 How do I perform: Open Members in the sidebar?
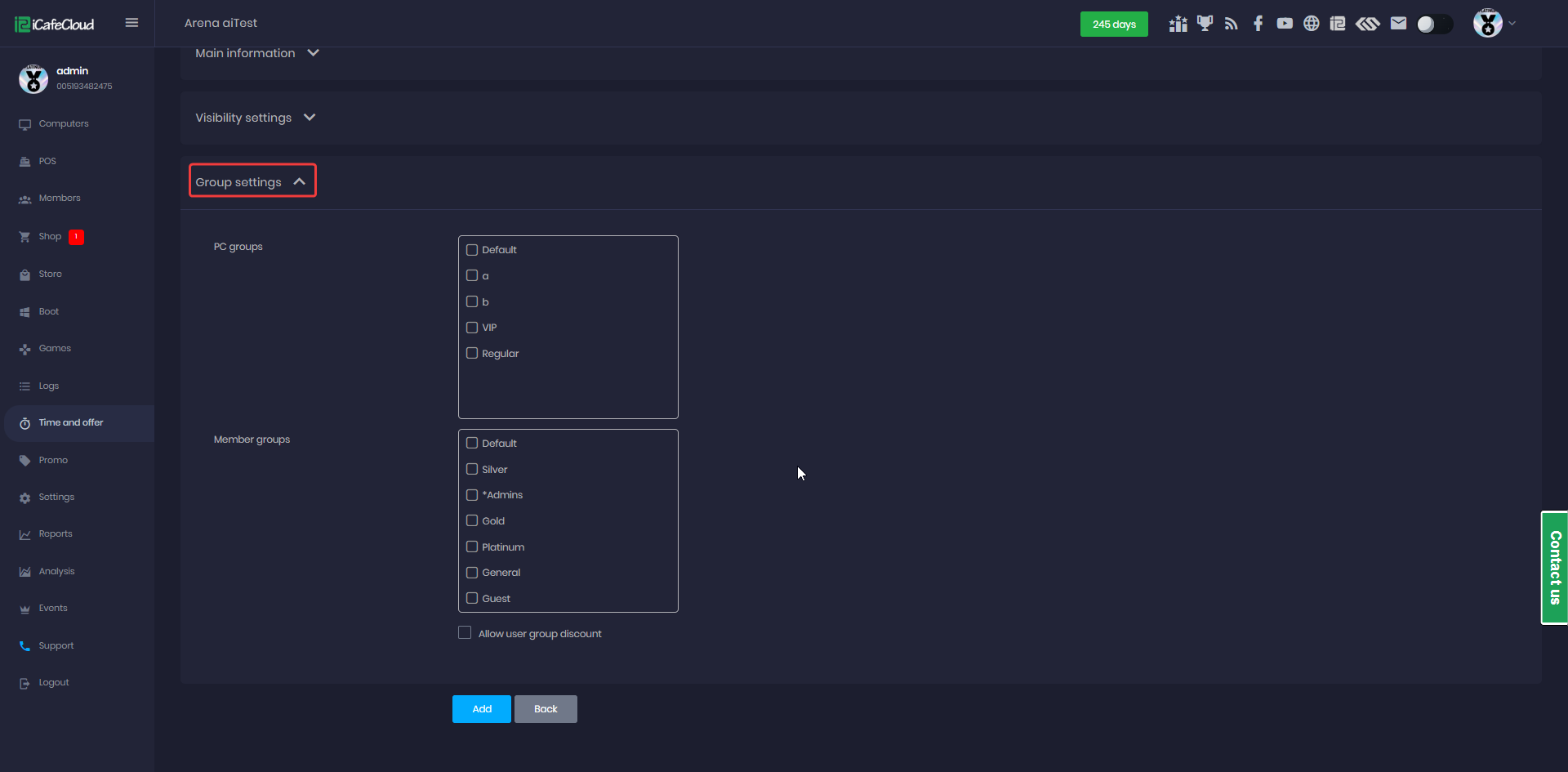[60, 199]
